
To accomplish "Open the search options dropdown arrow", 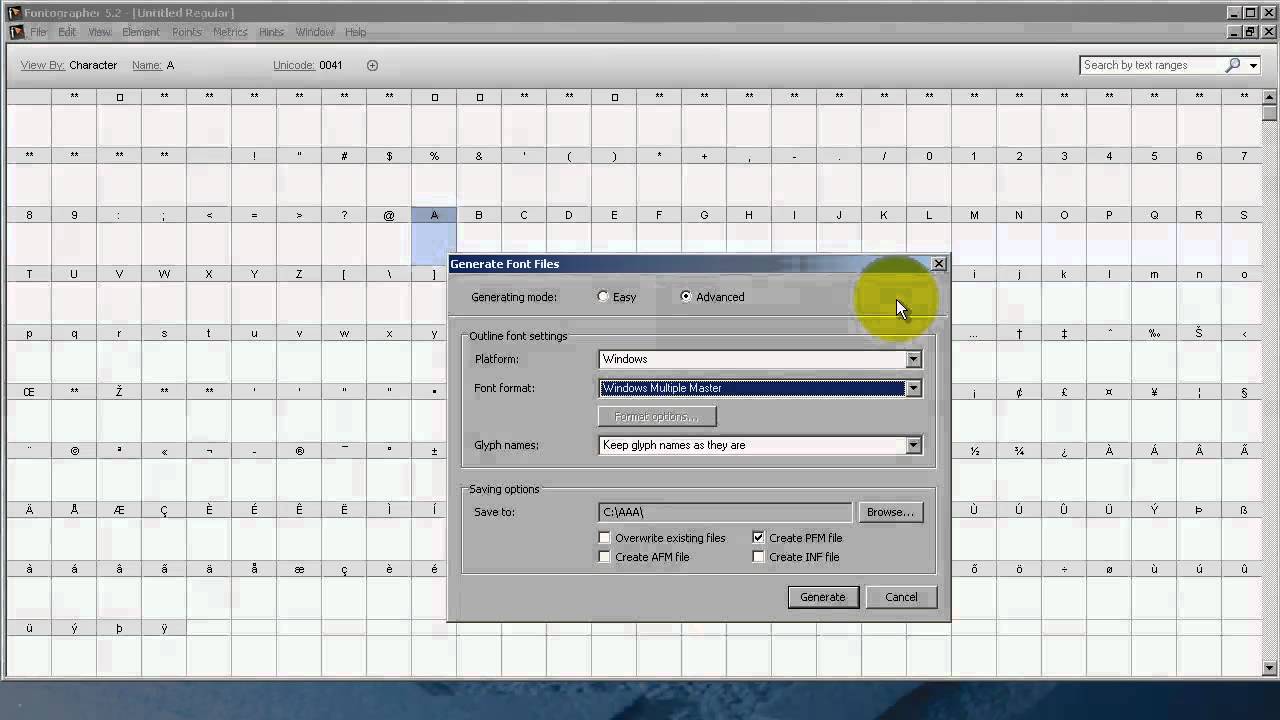I will 1255,65.
